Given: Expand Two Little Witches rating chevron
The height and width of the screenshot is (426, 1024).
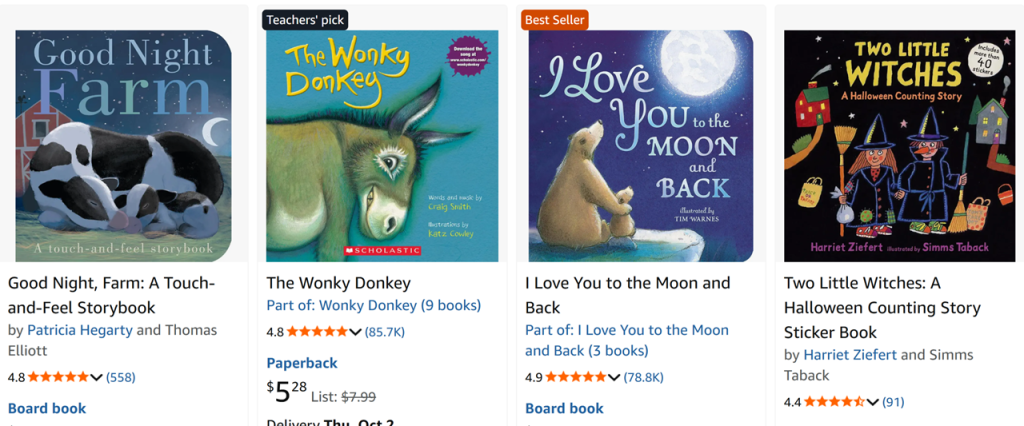Looking at the screenshot, I should 872,402.
